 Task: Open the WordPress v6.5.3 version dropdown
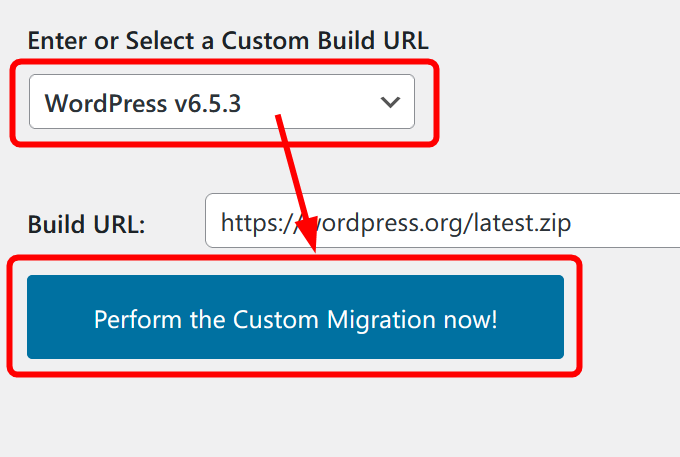point(221,102)
